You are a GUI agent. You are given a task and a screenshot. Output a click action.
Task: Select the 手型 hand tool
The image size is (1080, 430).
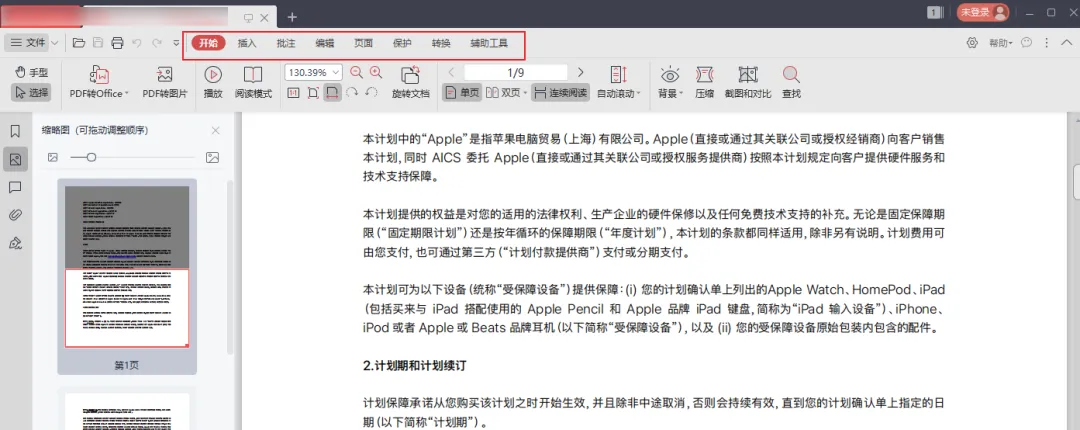(x=31, y=72)
